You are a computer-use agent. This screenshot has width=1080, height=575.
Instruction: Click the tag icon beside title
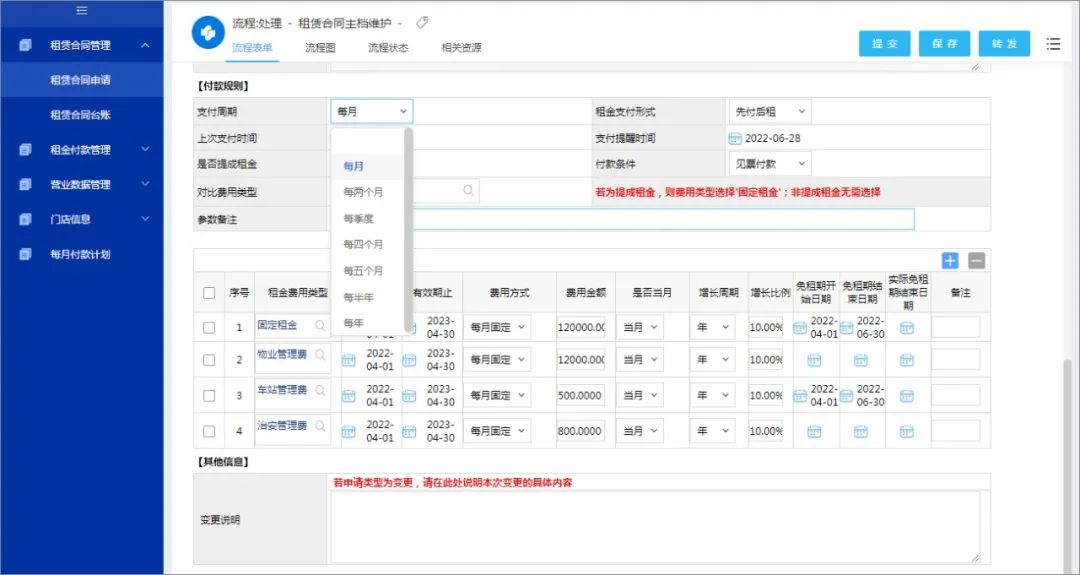click(422, 23)
